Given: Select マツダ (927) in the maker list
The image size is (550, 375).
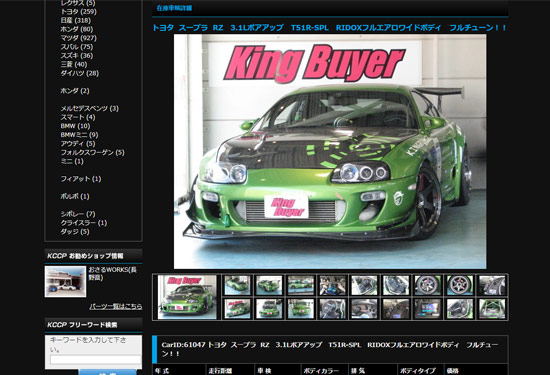Looking at the screenshot, I should pyautogui.click(x=79, y=38).
